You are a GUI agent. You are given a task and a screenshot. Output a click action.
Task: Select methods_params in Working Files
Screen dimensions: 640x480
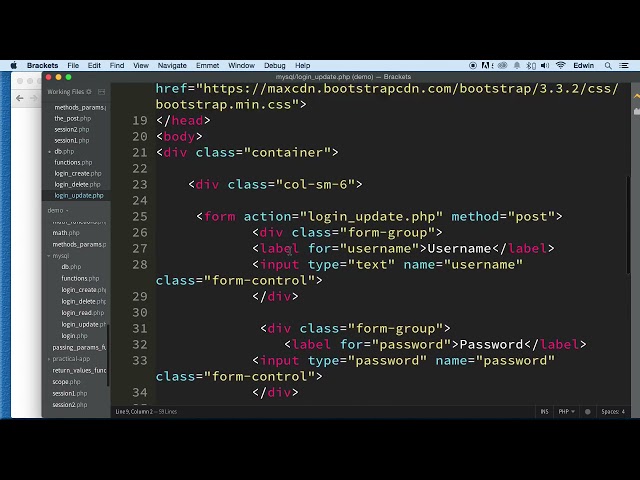click(80, 107)
